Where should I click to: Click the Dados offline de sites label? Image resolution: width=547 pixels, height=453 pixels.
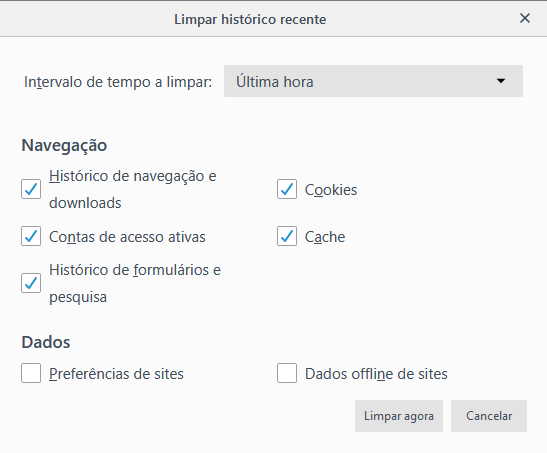click(376, 374)
